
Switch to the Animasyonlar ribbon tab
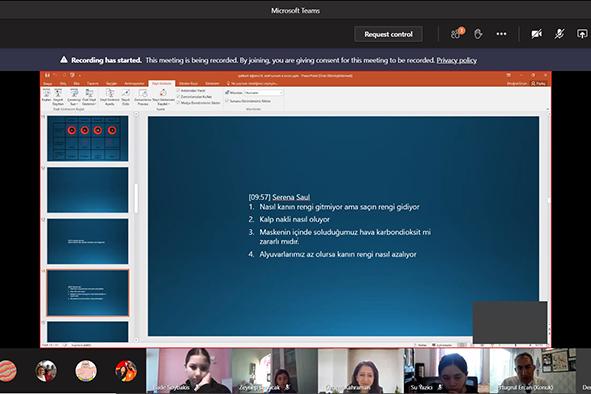pyautogui.click(x=134, y=83)
